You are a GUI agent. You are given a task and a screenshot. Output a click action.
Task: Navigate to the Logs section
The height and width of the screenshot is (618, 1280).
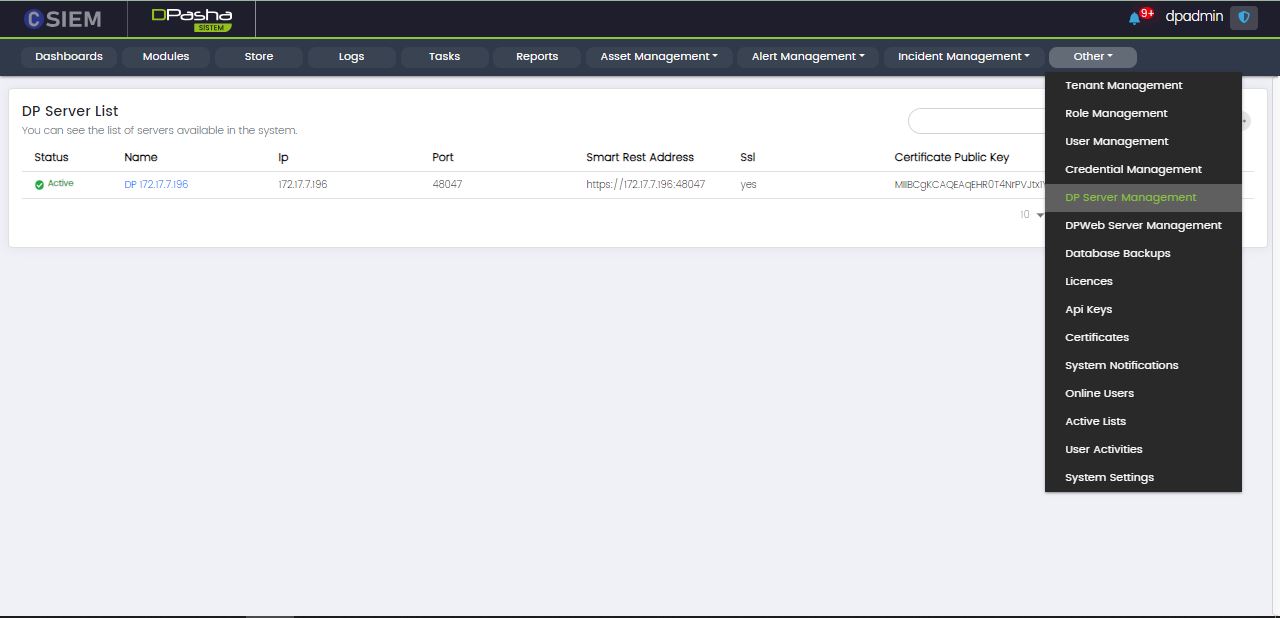click(351, 57)
